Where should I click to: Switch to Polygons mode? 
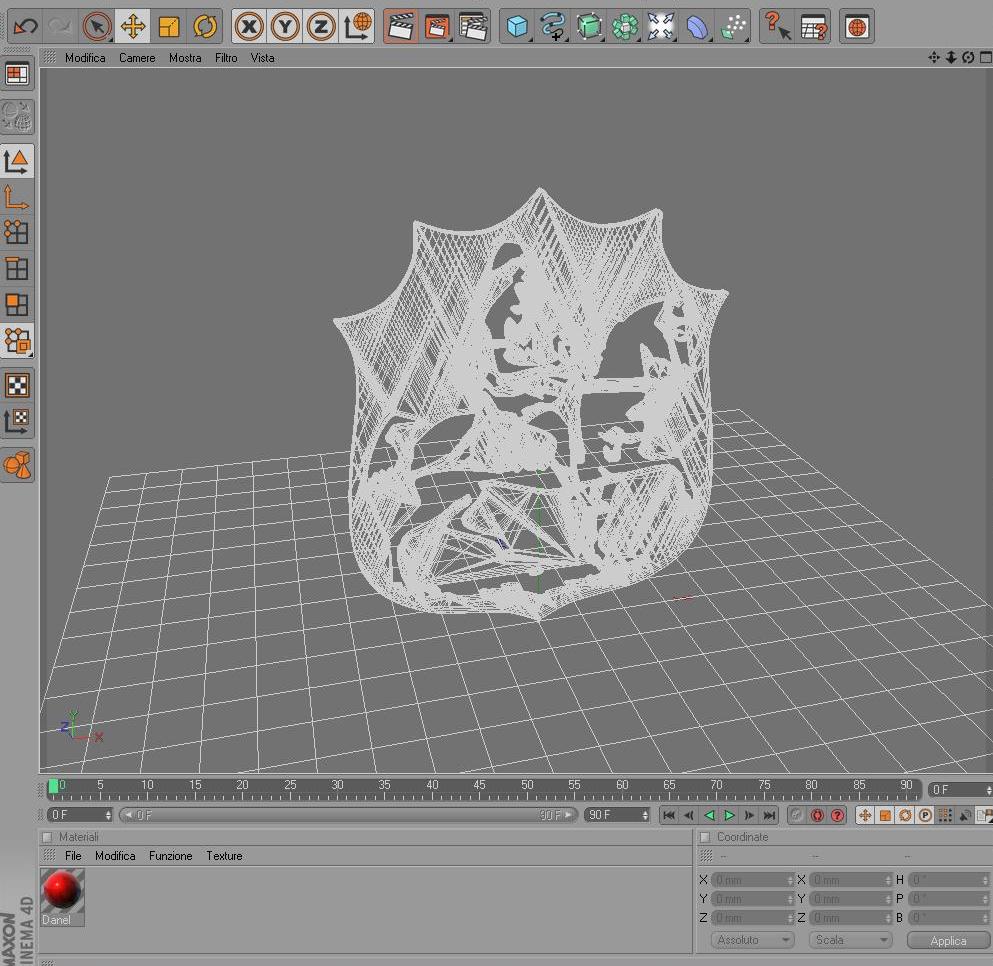[17, 305]
